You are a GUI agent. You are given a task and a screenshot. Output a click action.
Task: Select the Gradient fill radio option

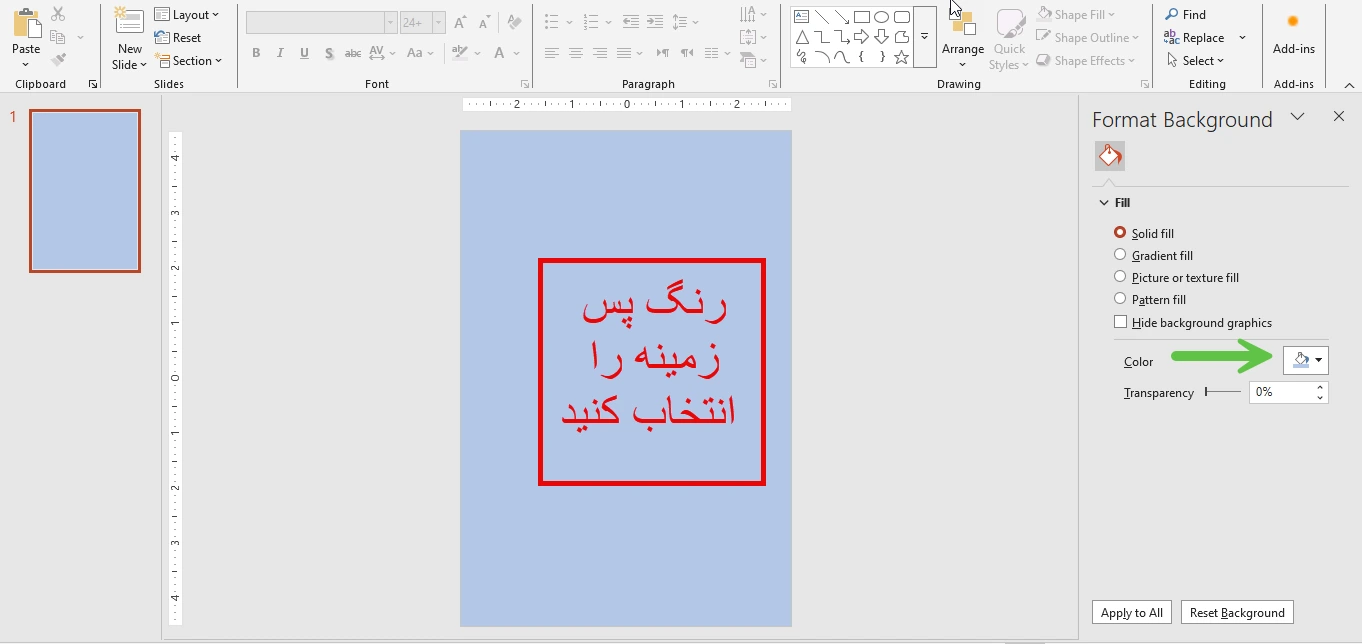[1120, 255]
